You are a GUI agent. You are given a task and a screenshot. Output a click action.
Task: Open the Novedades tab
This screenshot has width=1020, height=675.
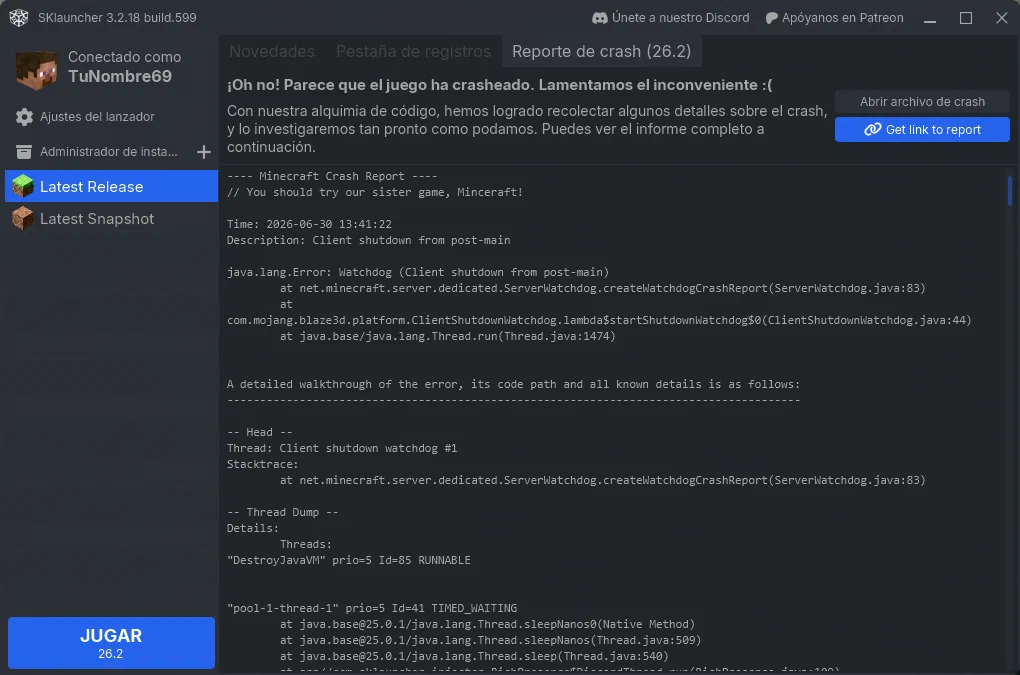point(272,51)
